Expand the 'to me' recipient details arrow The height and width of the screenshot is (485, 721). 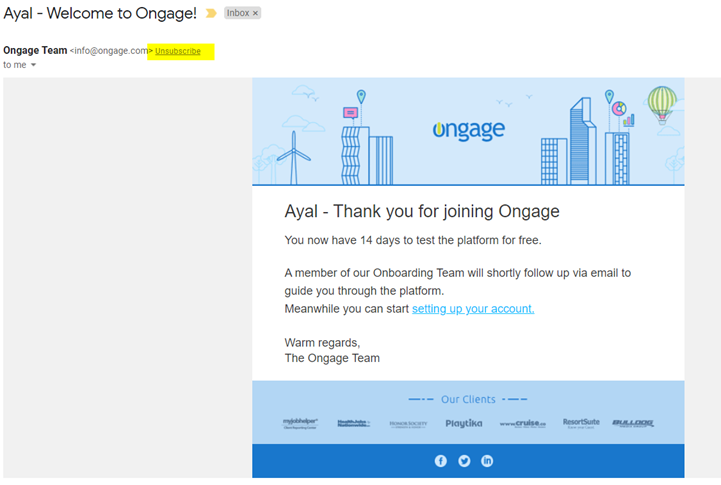click(33, 65)
